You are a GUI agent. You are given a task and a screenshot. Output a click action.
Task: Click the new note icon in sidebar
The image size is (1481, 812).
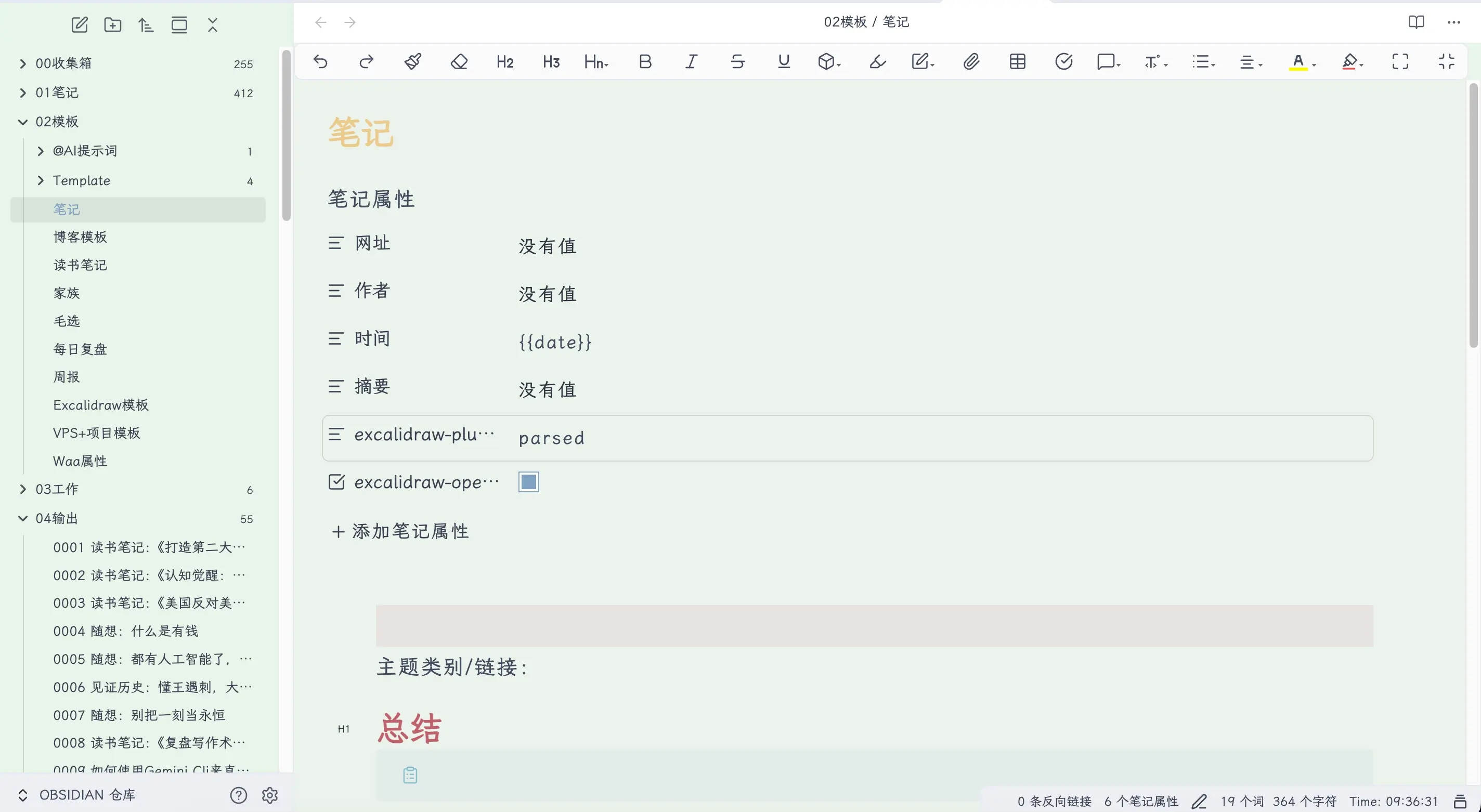coord(80,25)
